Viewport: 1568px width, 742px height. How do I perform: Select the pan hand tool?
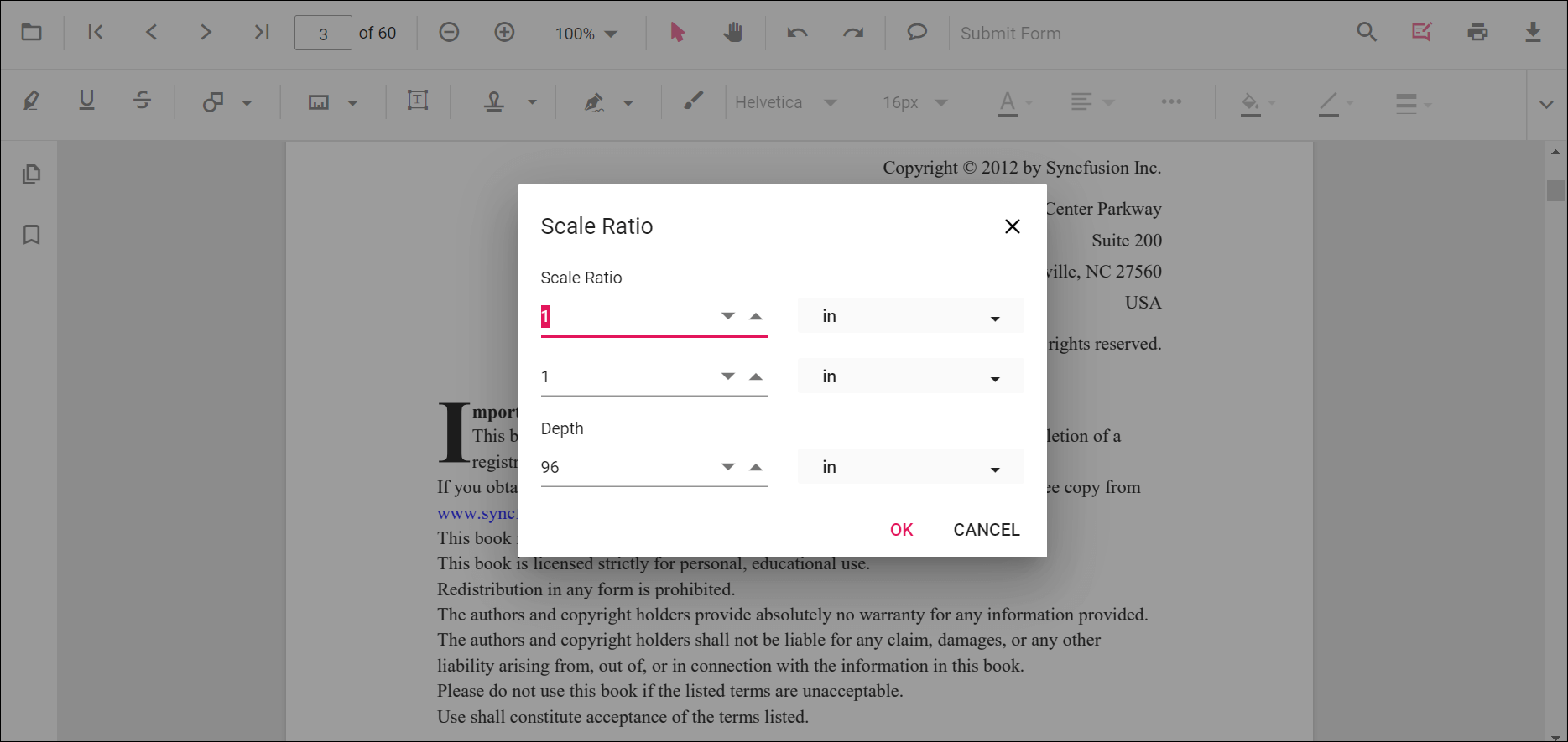pyautogui.click(x=732, y=33)
